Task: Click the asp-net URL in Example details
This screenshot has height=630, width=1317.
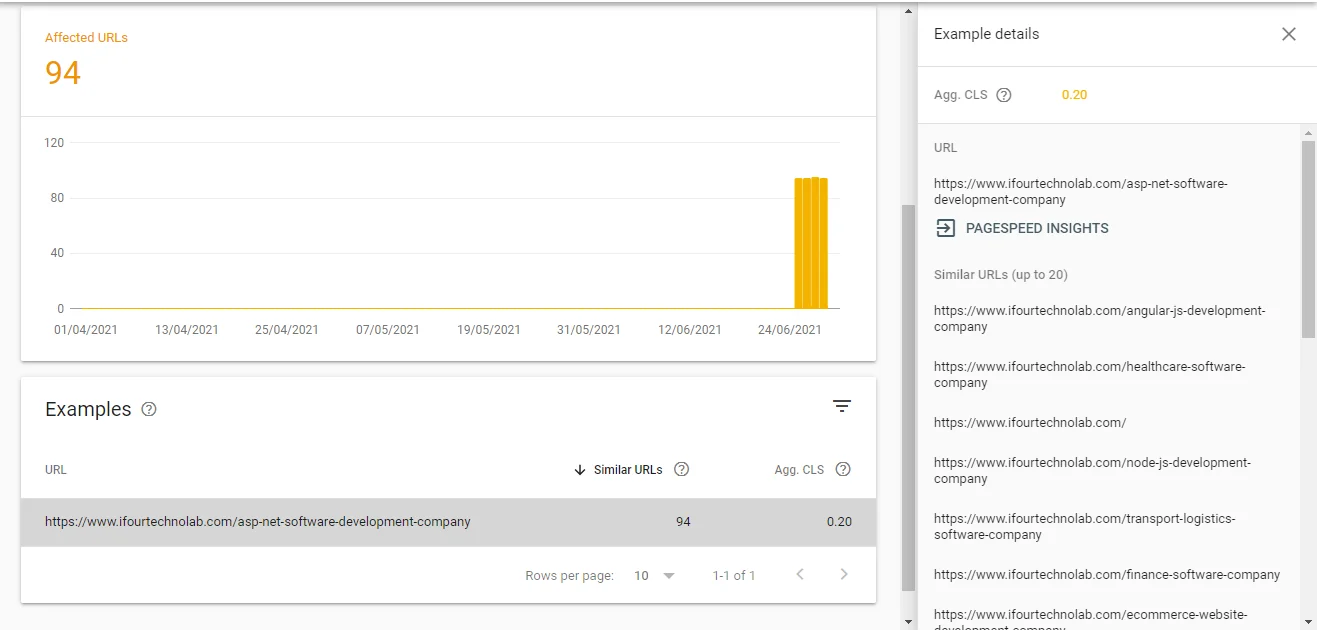Action: tap(1080, 192)
